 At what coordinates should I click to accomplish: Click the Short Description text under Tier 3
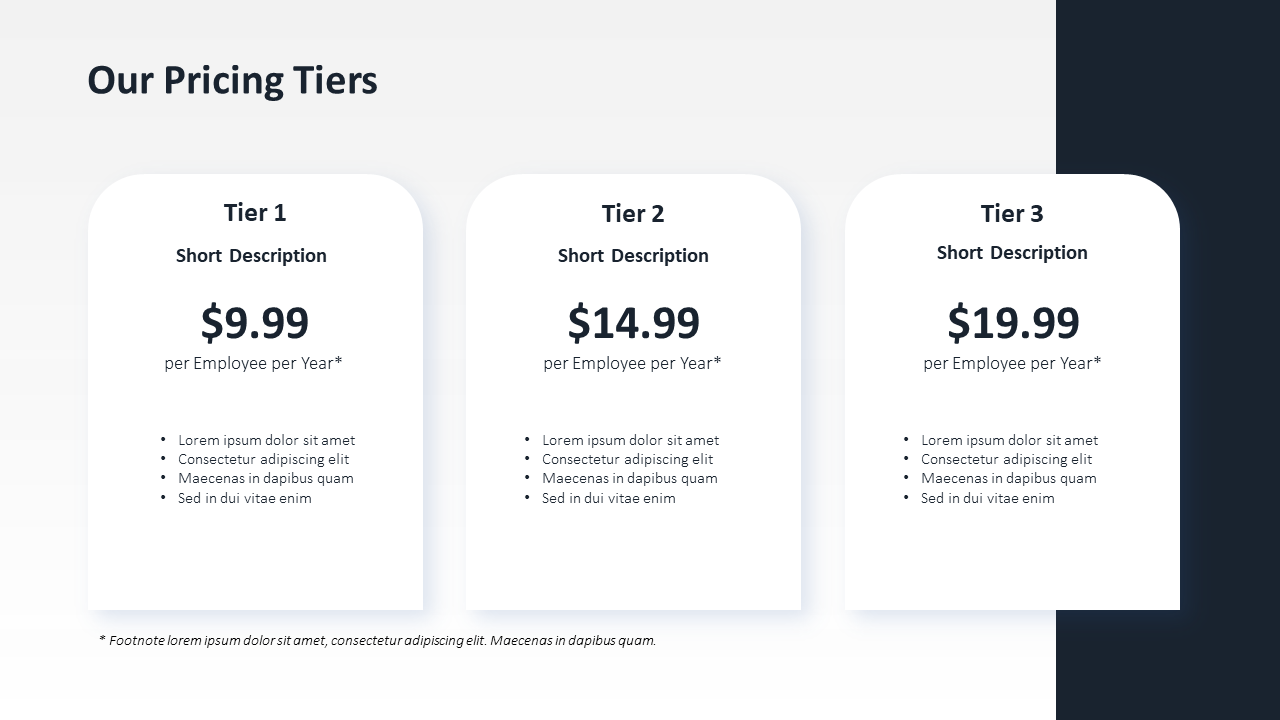point(1012,252)
